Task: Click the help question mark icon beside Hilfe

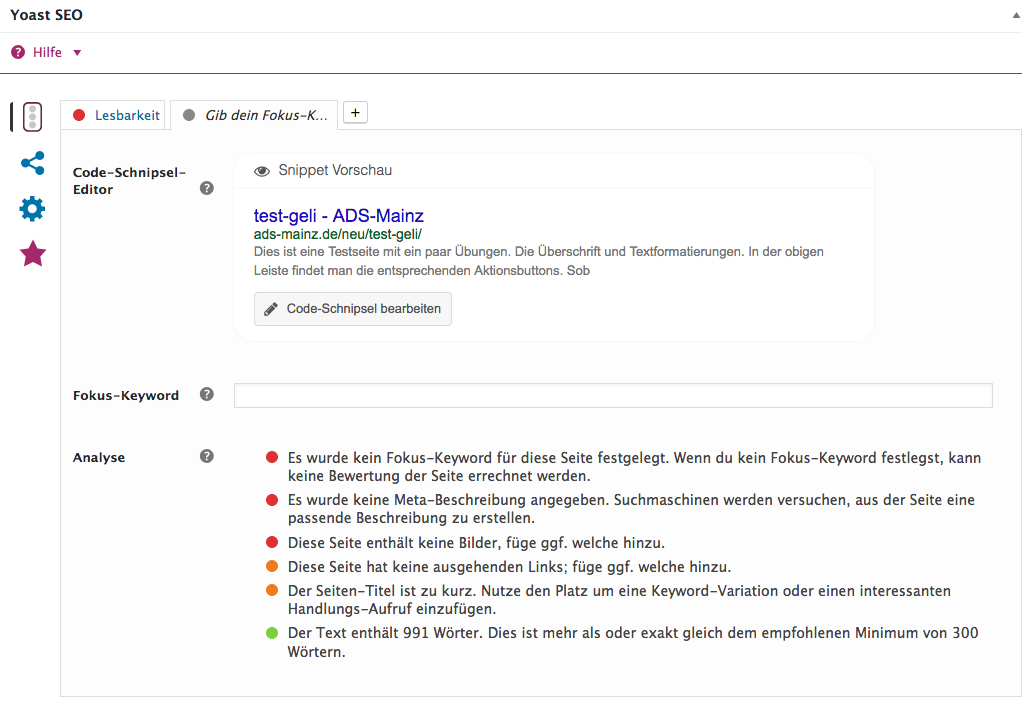Action: [18, 52]
